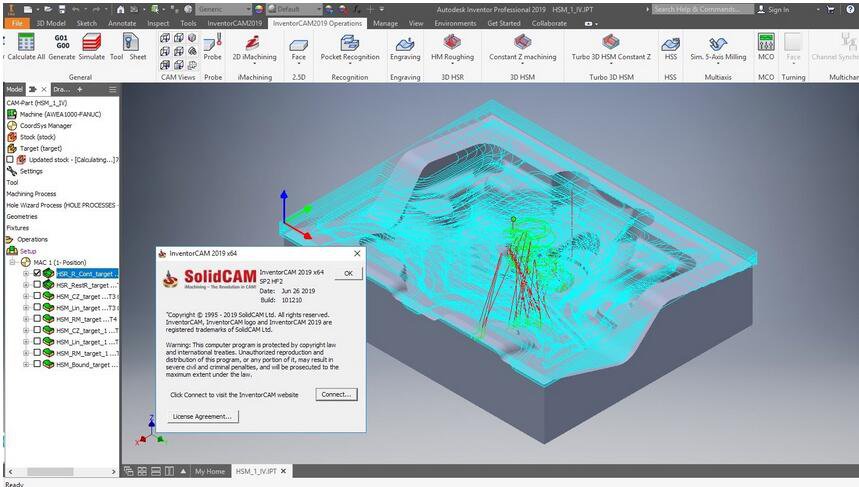The image size is (859, 487).
Task: Expand the HSR_R_Cont_target tree node
Action: (26, 273)
